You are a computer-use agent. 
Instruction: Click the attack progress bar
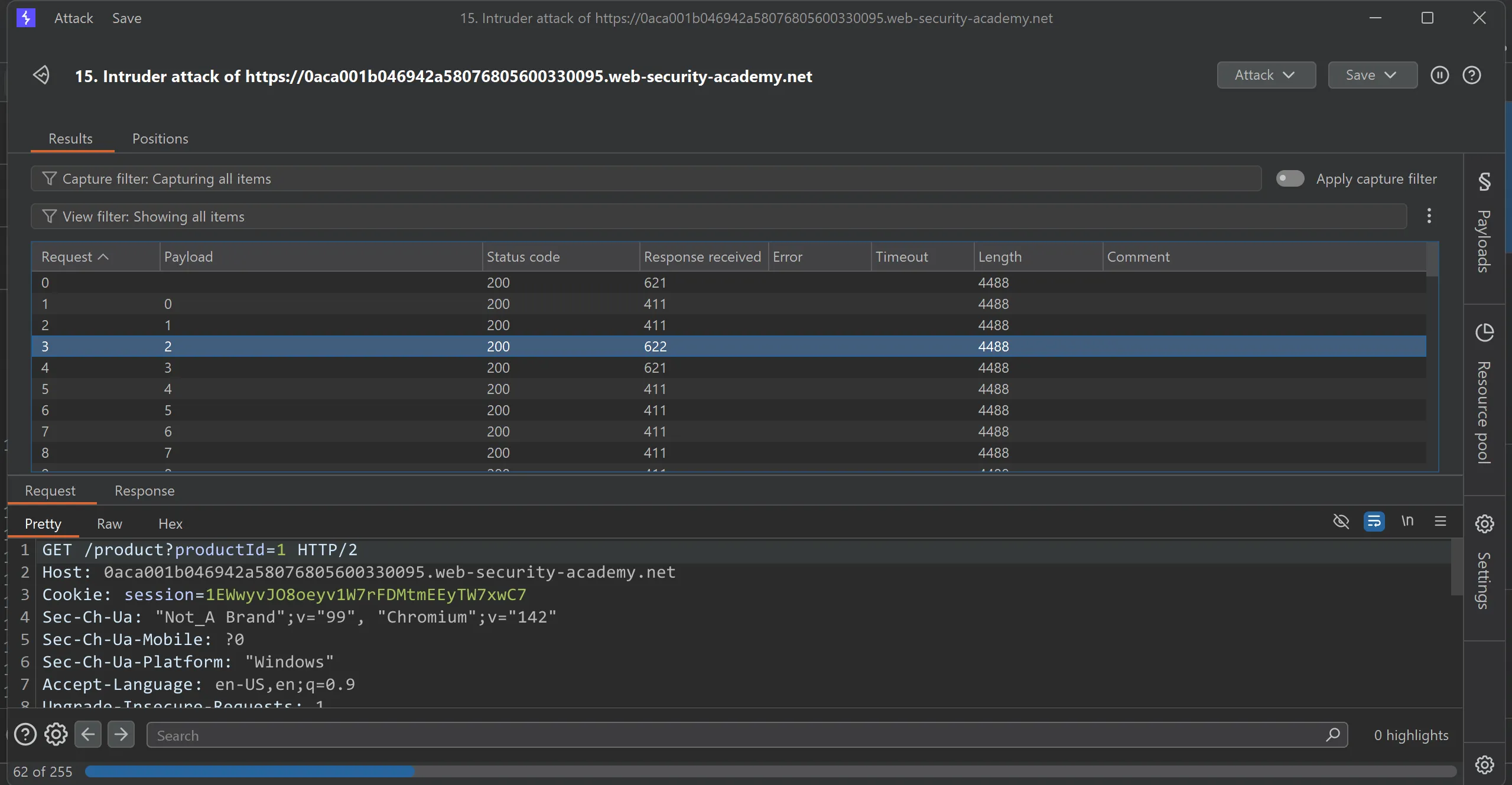770,771
